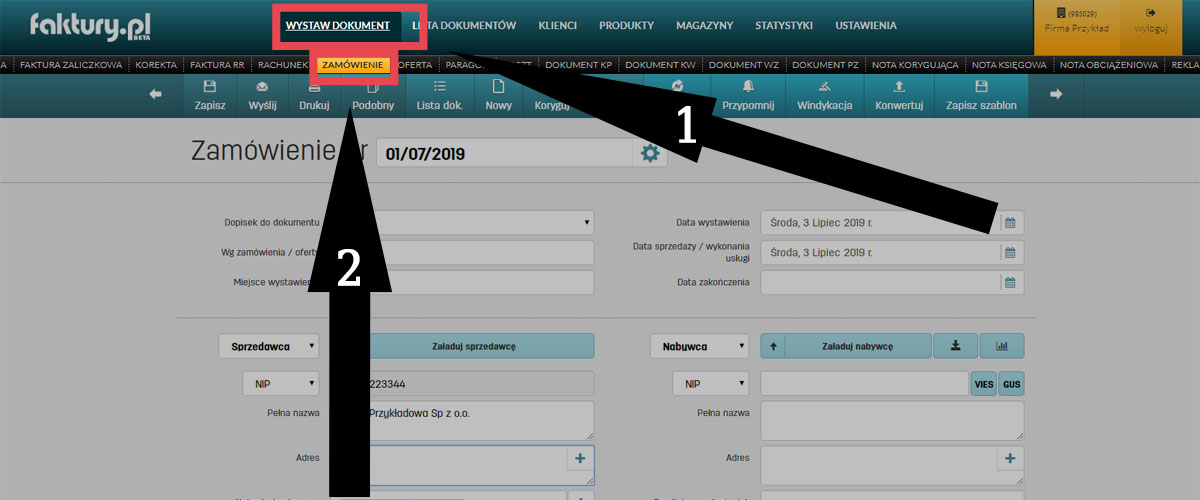Open the Statystyki menu
1200x500 pixels.
(784, 25)
